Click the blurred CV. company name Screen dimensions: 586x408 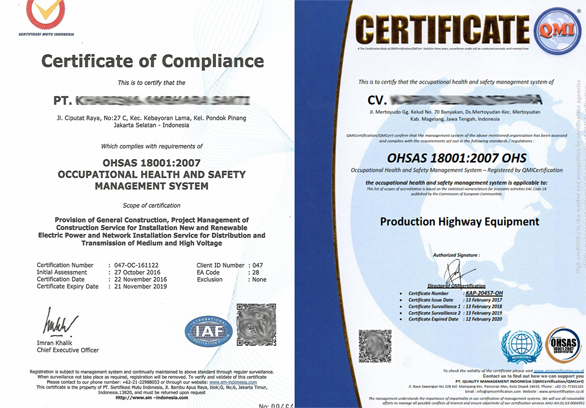pos(455,99)
